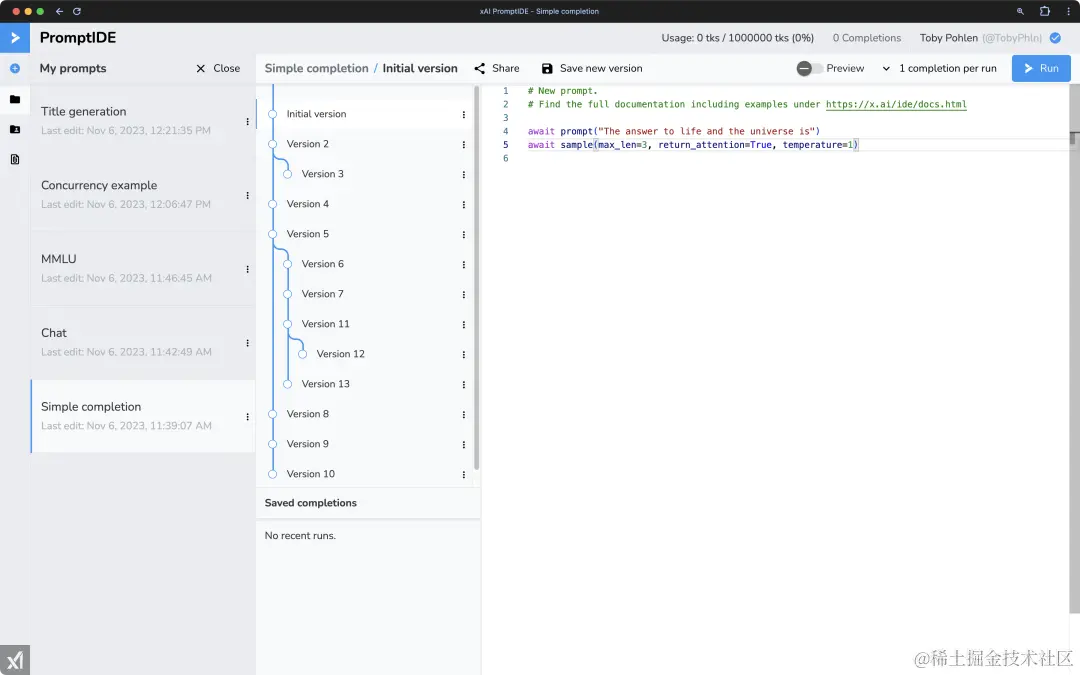This screenshot has width=1080, height=675.
Task: Click the 0 Completions text
Action: (x=866, y=38)
